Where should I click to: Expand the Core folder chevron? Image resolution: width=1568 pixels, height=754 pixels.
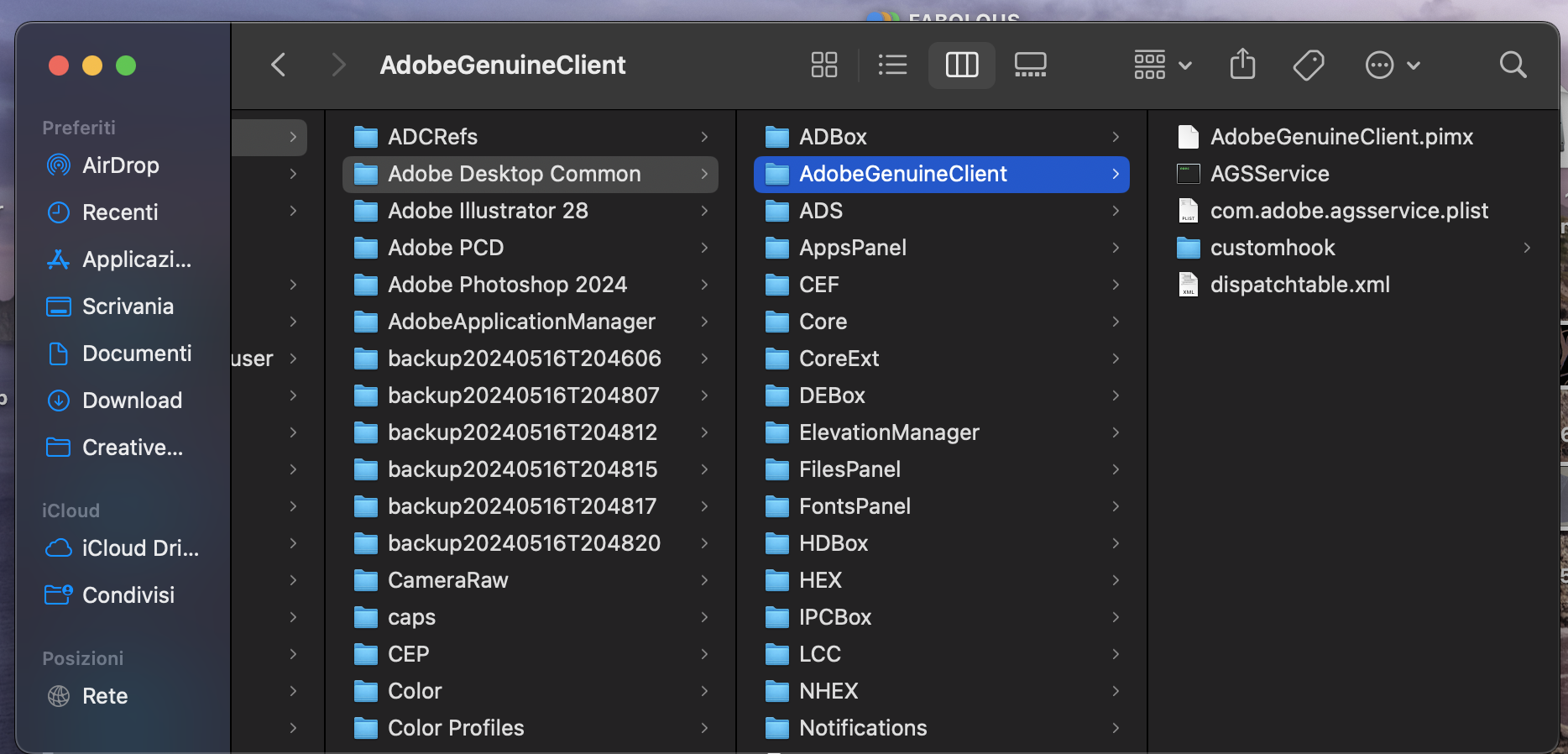pyautogui.click(x=1116, y=322)
